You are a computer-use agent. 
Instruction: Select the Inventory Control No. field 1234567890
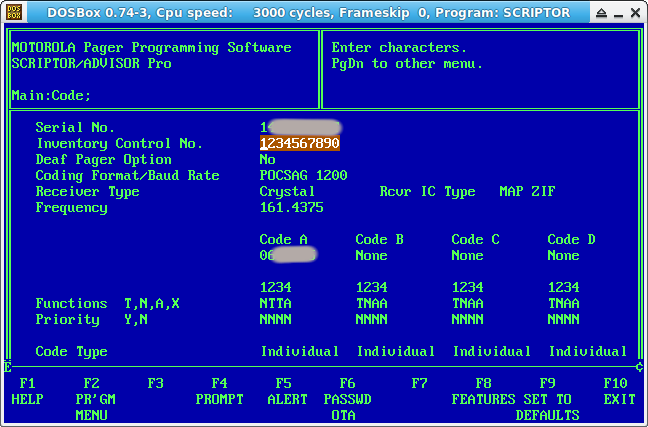pyautogui.click(x=300, y=143)
